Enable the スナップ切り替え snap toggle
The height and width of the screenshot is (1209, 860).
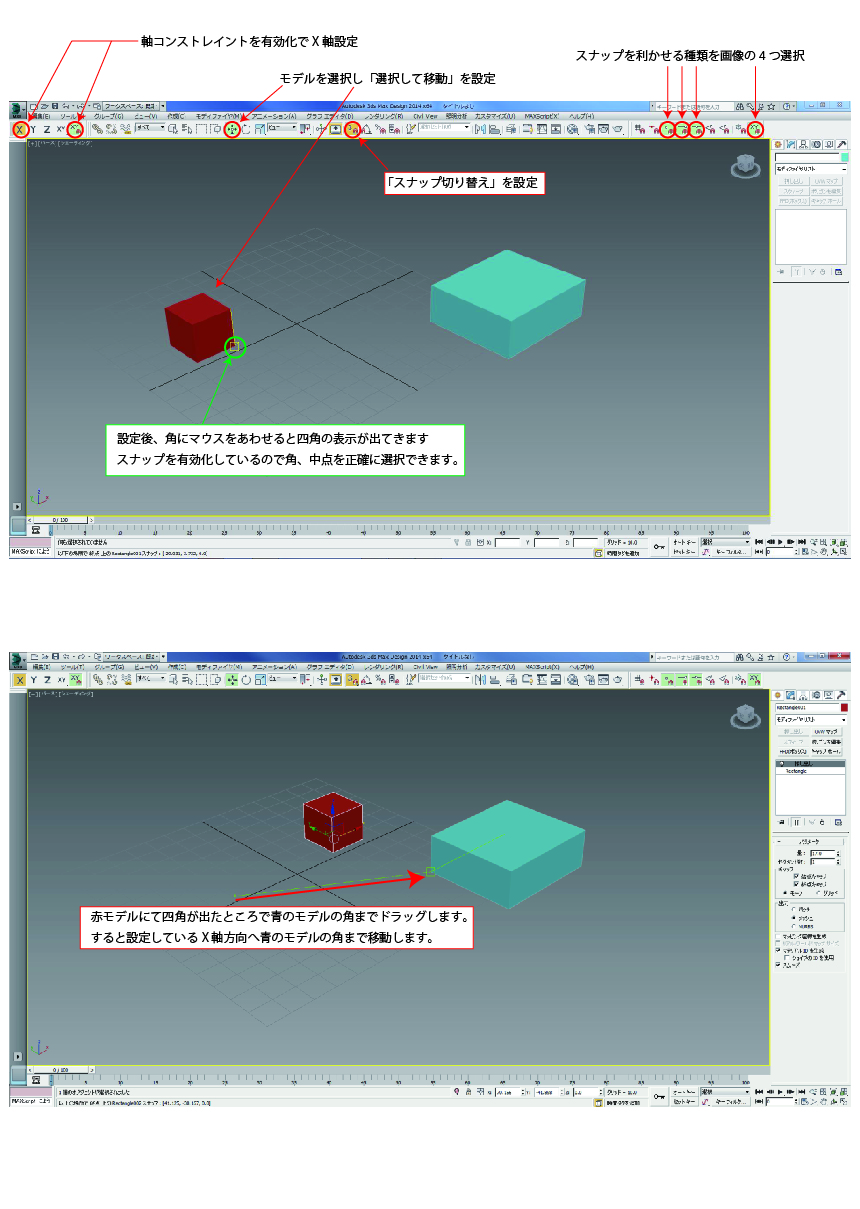(352, 129)
